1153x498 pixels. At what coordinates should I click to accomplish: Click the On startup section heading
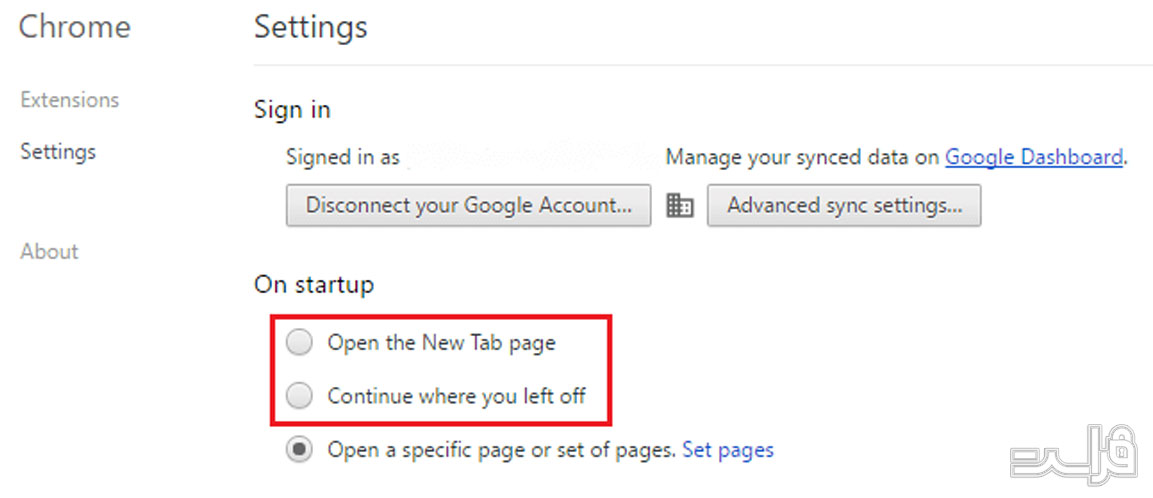point(313,285)
